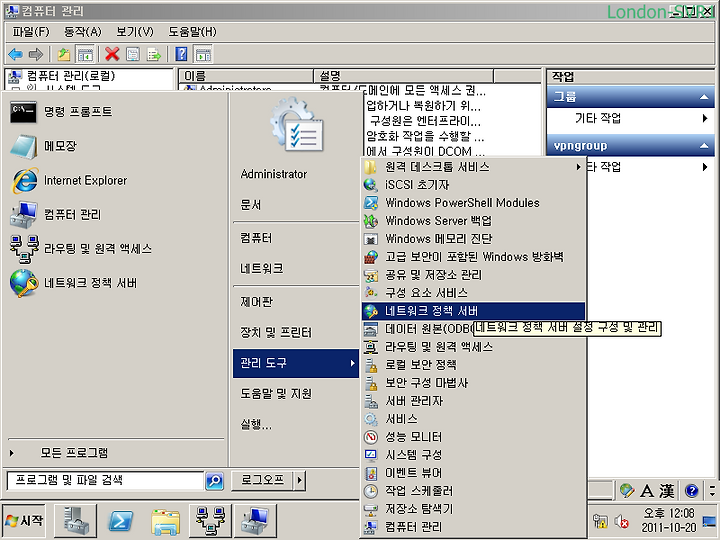The height and width of the screenshot is (540, 720).
Task: Click the 프로그램 및 파일 검색 box
Action: tap(105, 481)
